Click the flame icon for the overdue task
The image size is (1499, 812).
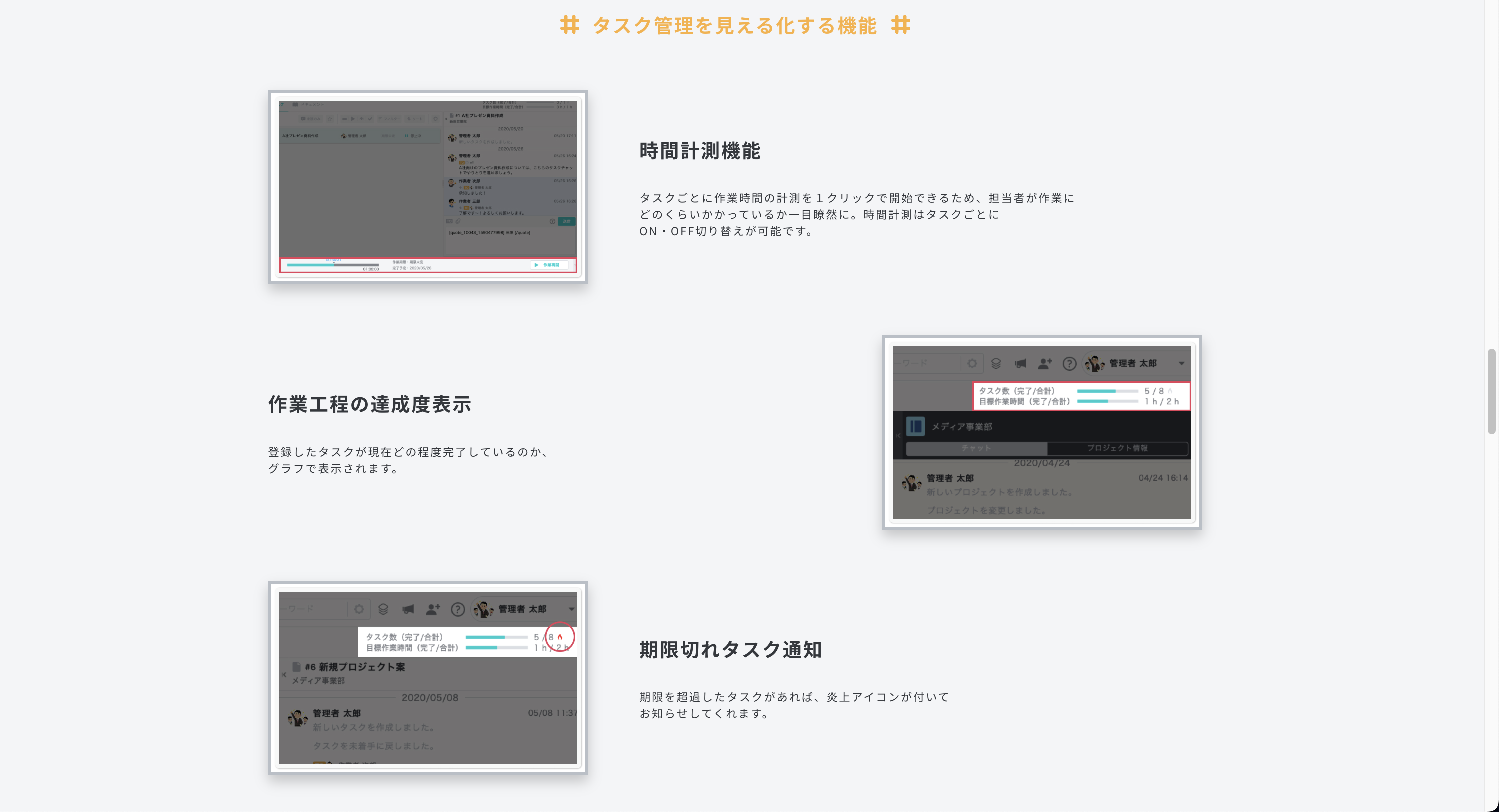point(560,637)
